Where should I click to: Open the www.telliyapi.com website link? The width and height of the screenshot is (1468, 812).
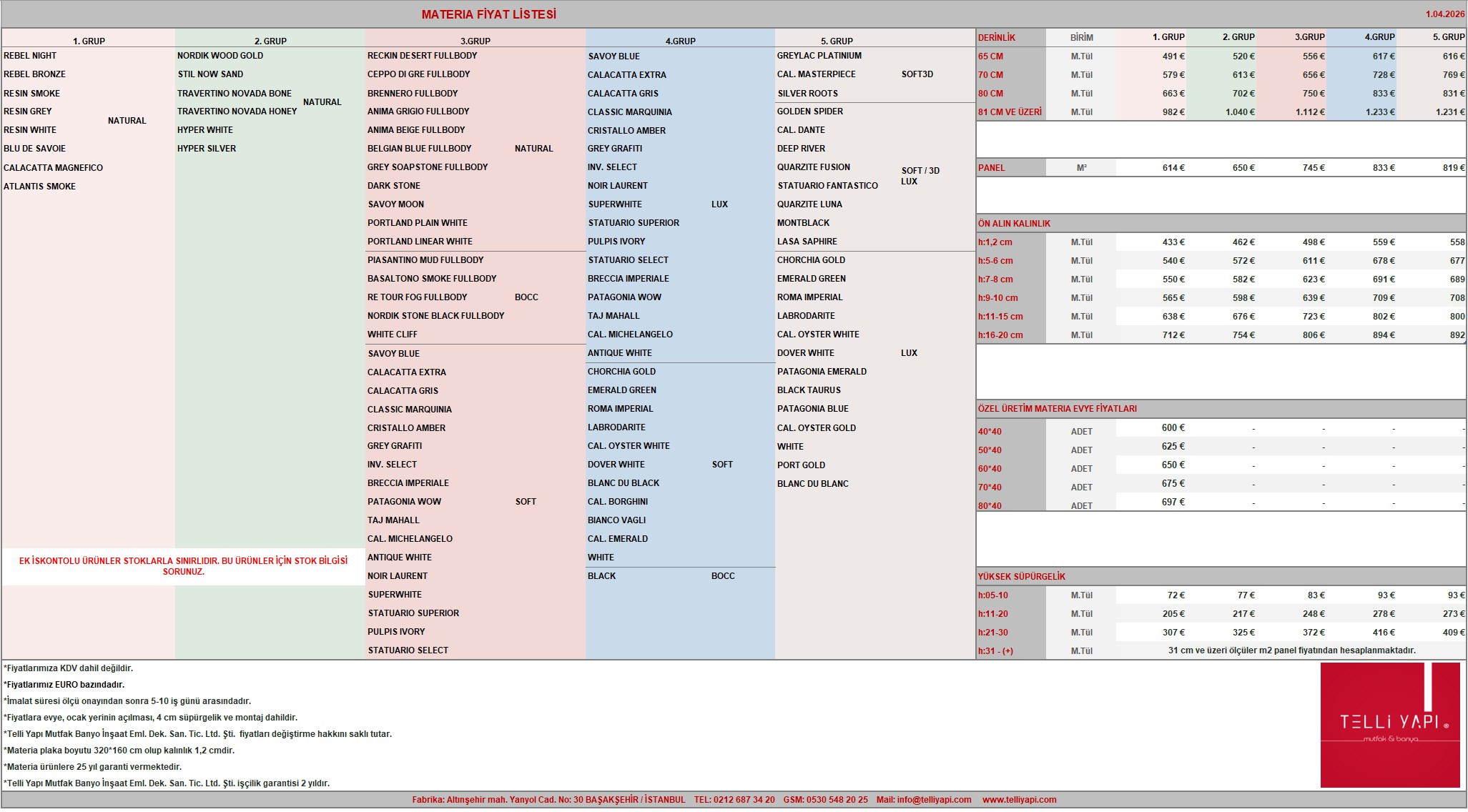[x=1019, y=800]
